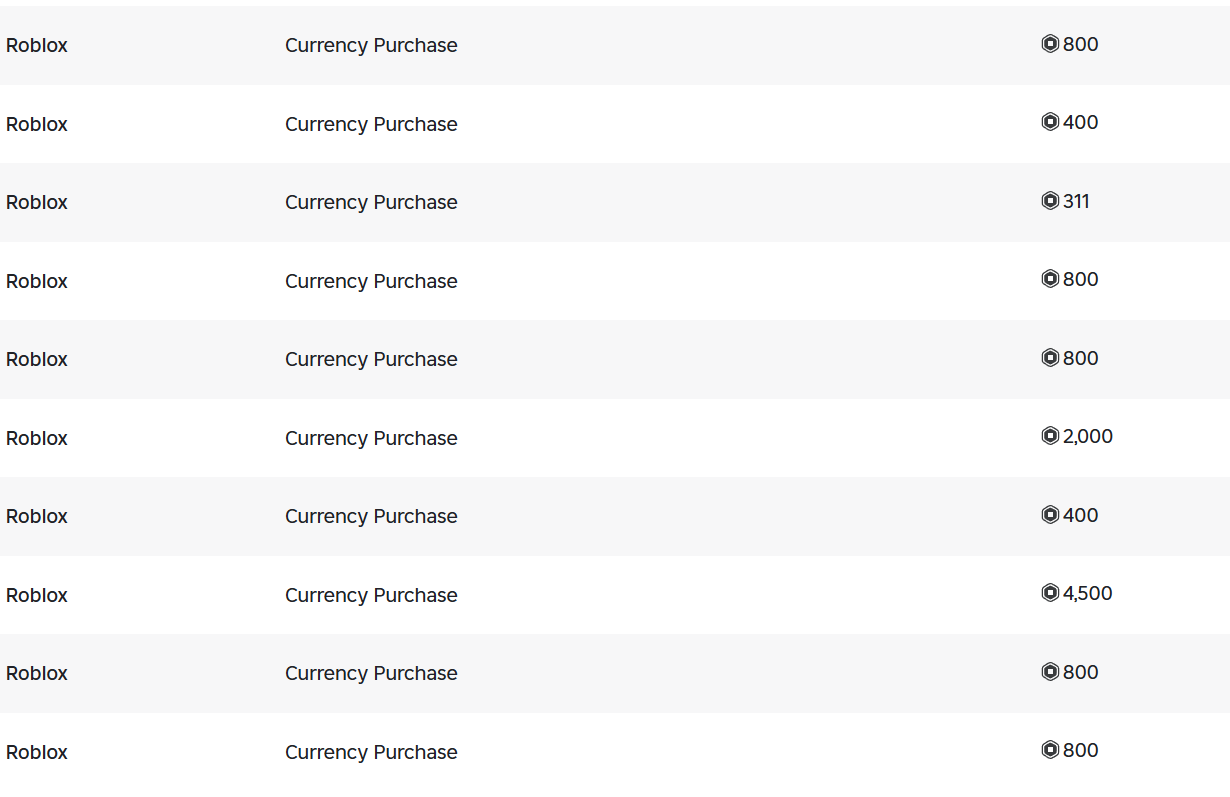The height and width of the screenshot is (797, 1230).
Task: Click Roblox in the 2,000 row
Action: tap(37, 438)
